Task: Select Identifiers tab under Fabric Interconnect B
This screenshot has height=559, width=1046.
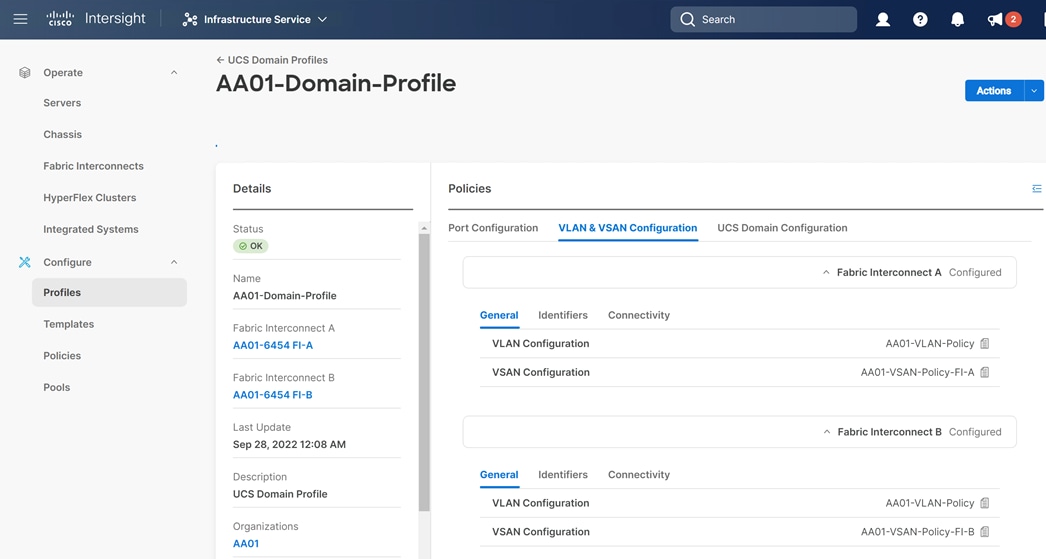Action: (x=563, y=474)
